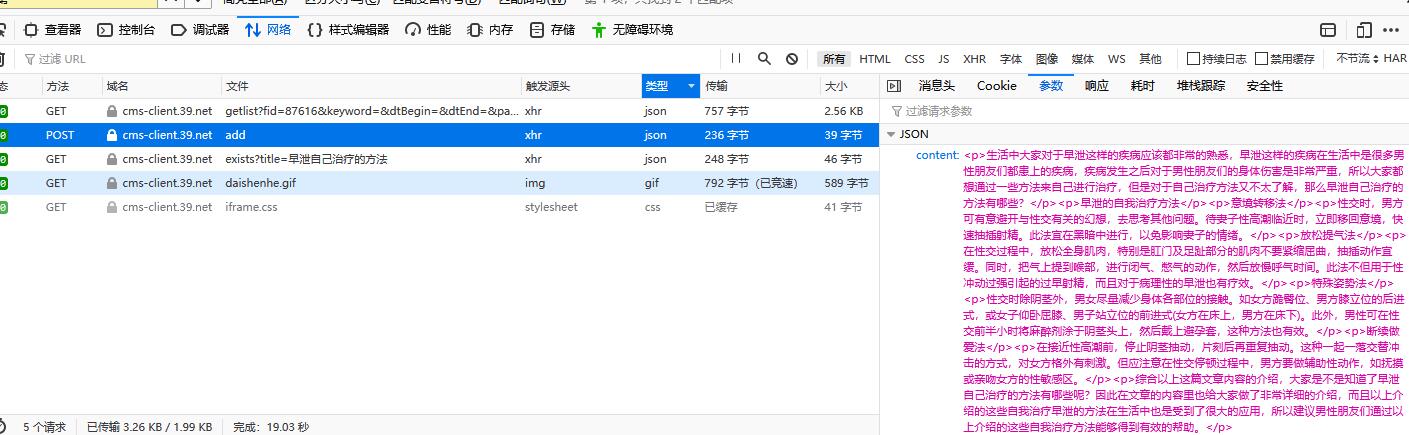Open the 查看器 (Inspector) panel
The width and height of the screenshot is (1409, 435).
click(52, 30)
